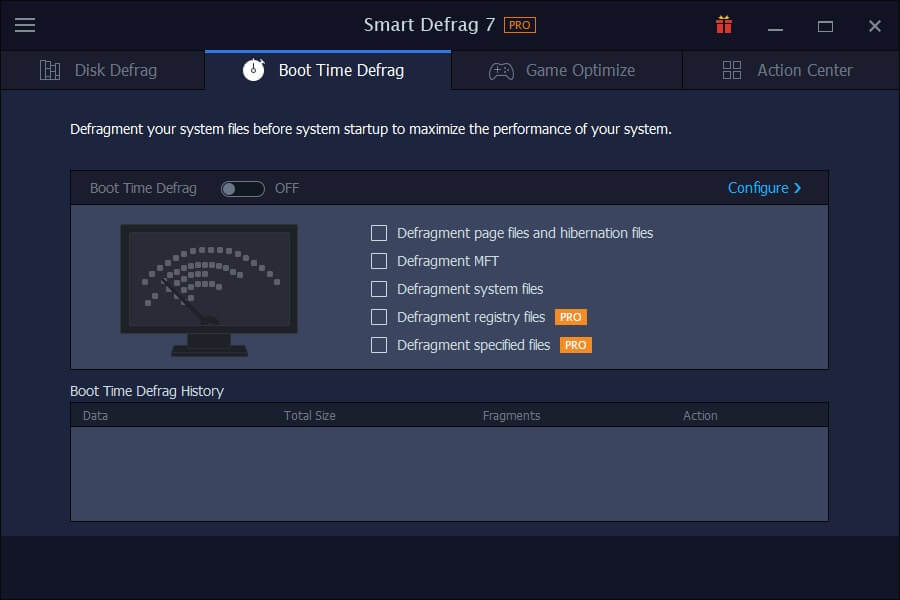
Task: Check the Defragment MFT option
Action: pyautogui.click(x=379, y=261)
